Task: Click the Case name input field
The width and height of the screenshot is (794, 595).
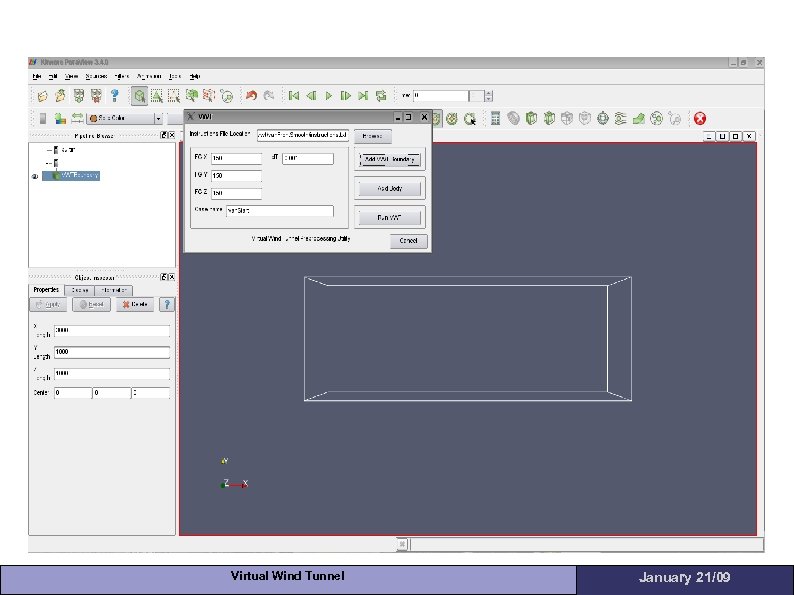Action: click(280, 210)
